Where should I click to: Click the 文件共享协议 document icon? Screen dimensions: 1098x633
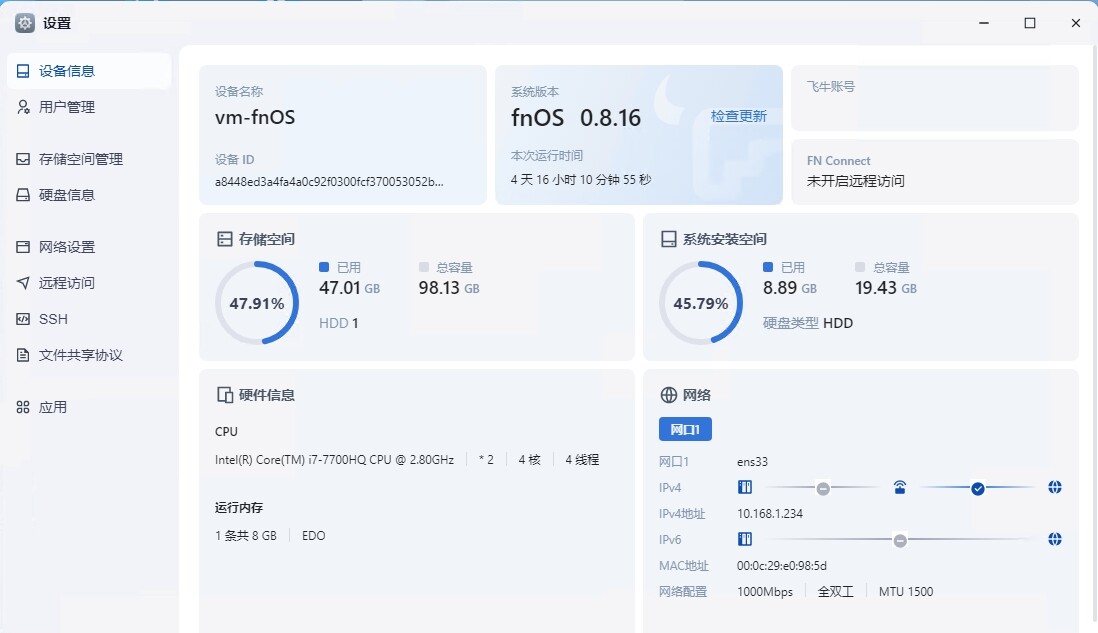tap(23, 355)
